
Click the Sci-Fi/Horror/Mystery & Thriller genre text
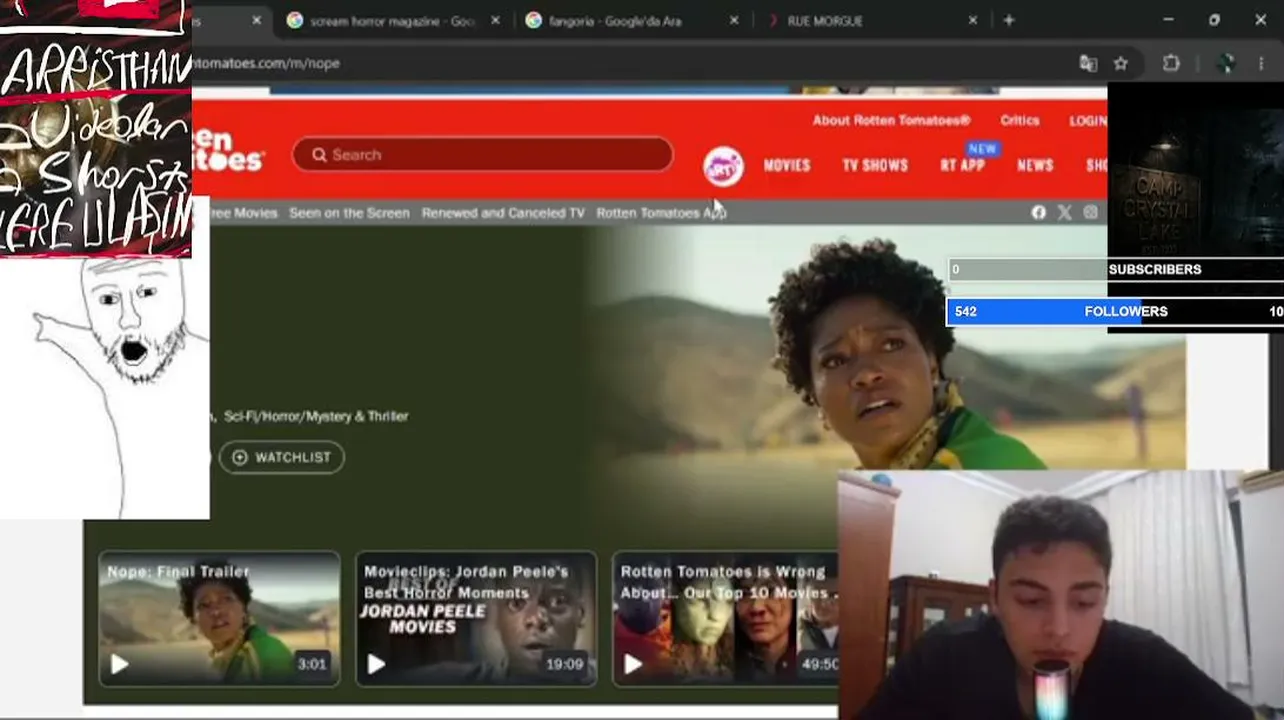pyautogui.click(x=316, y=416)
